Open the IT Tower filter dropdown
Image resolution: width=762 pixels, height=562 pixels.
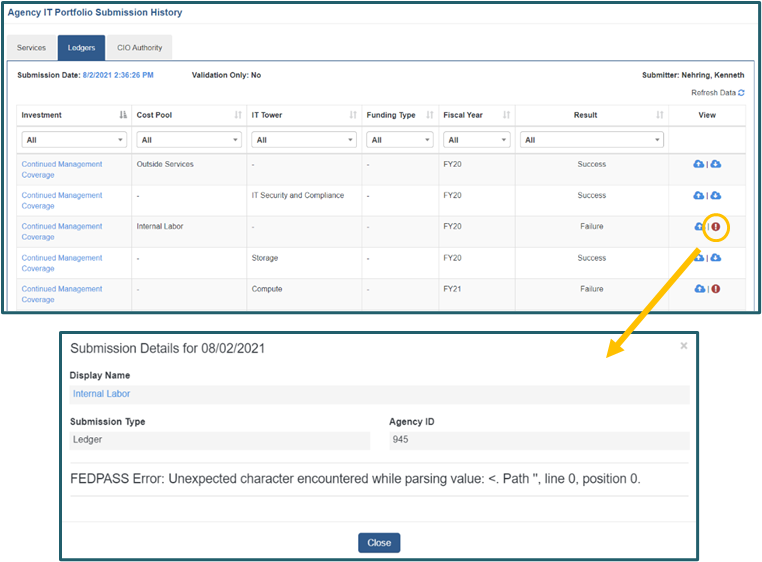(x=304, y=140)
